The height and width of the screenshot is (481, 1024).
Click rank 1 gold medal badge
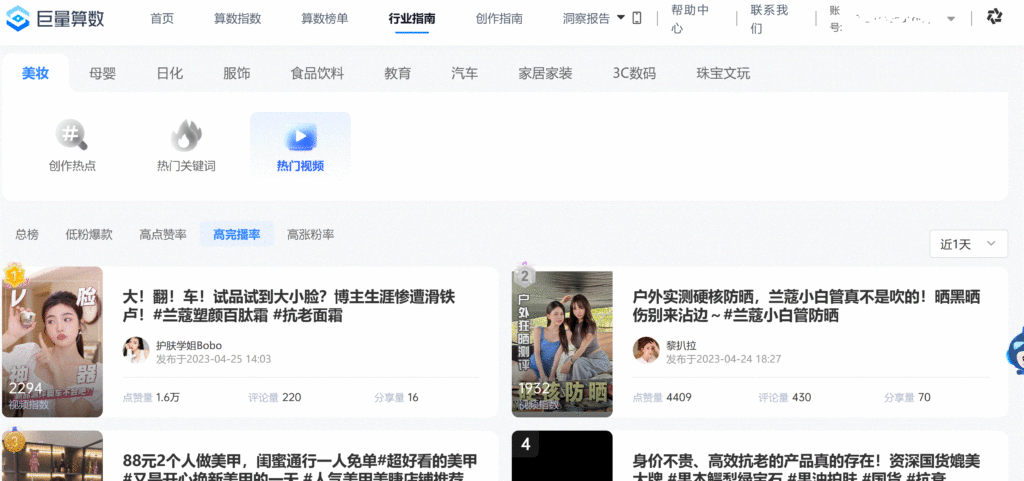pyautogui.click(x=14, y=275)
